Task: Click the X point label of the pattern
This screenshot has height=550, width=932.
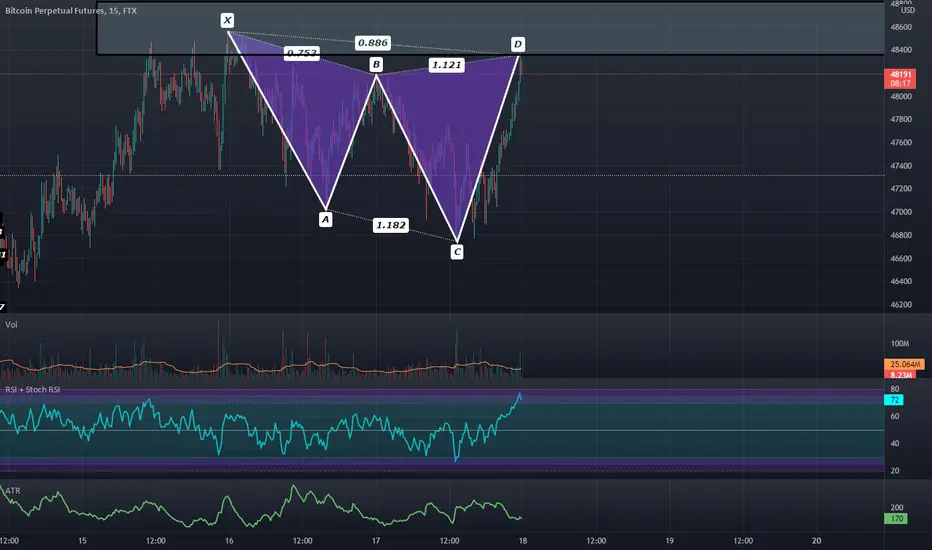Action: pyautogui.click(x=227, y=20)
